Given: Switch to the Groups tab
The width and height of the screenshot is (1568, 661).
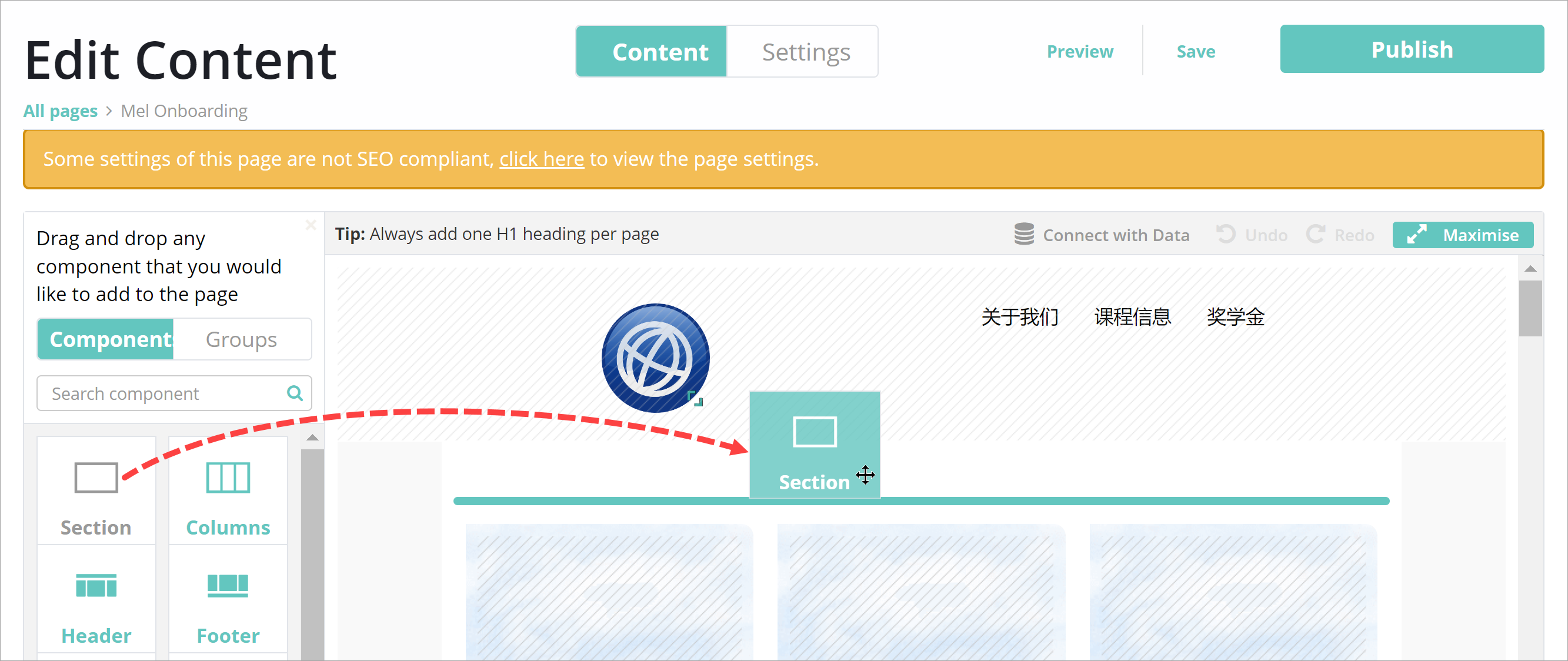Looking at the screenshot, I should point(241,339).
